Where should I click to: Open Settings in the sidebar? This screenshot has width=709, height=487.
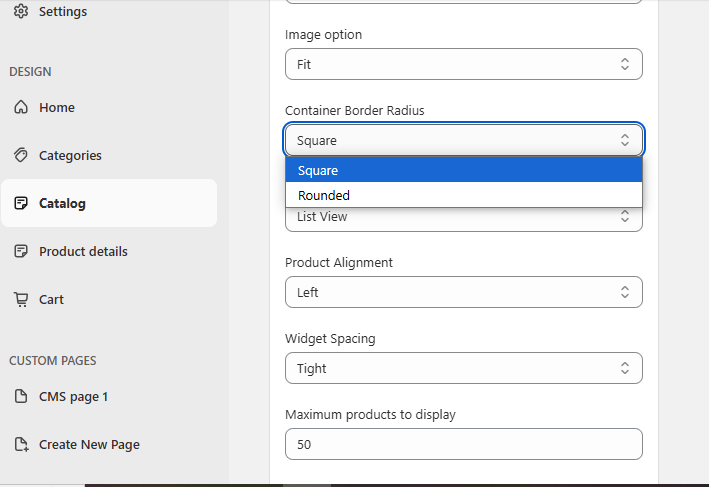[63, 11]
